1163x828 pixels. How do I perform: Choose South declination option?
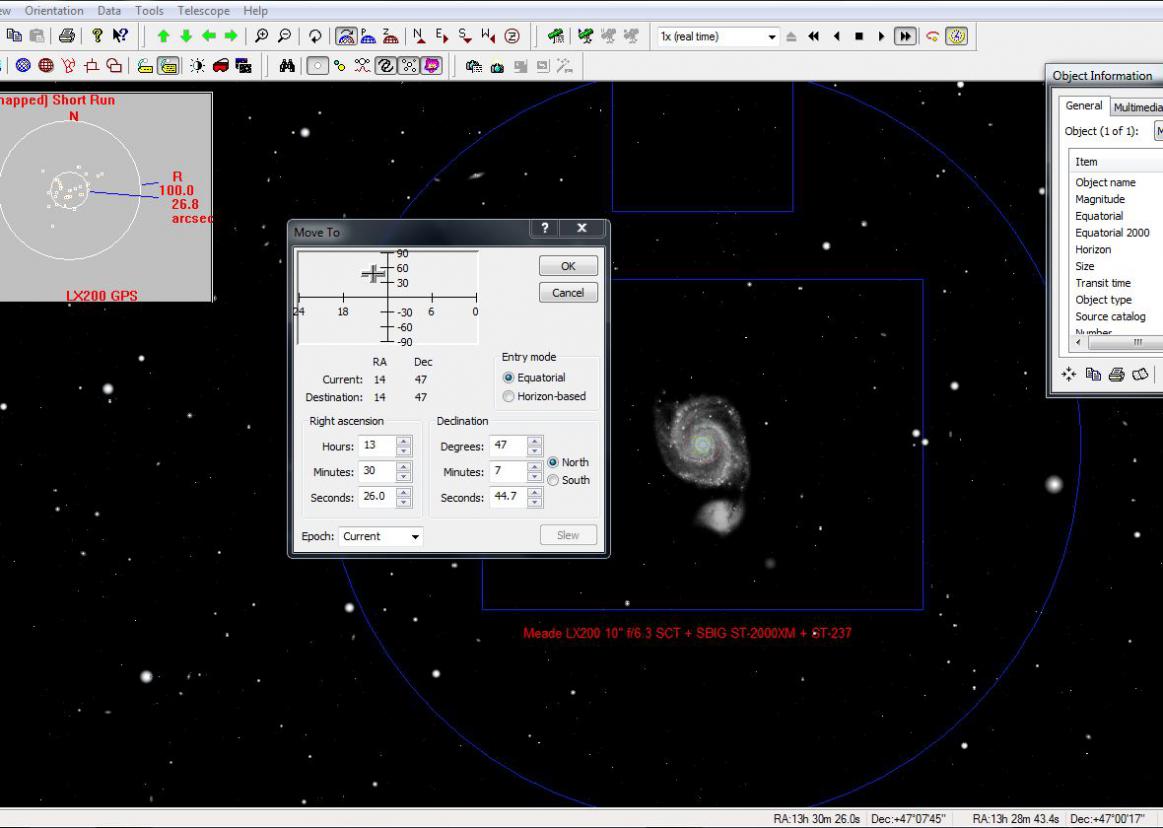553,481
